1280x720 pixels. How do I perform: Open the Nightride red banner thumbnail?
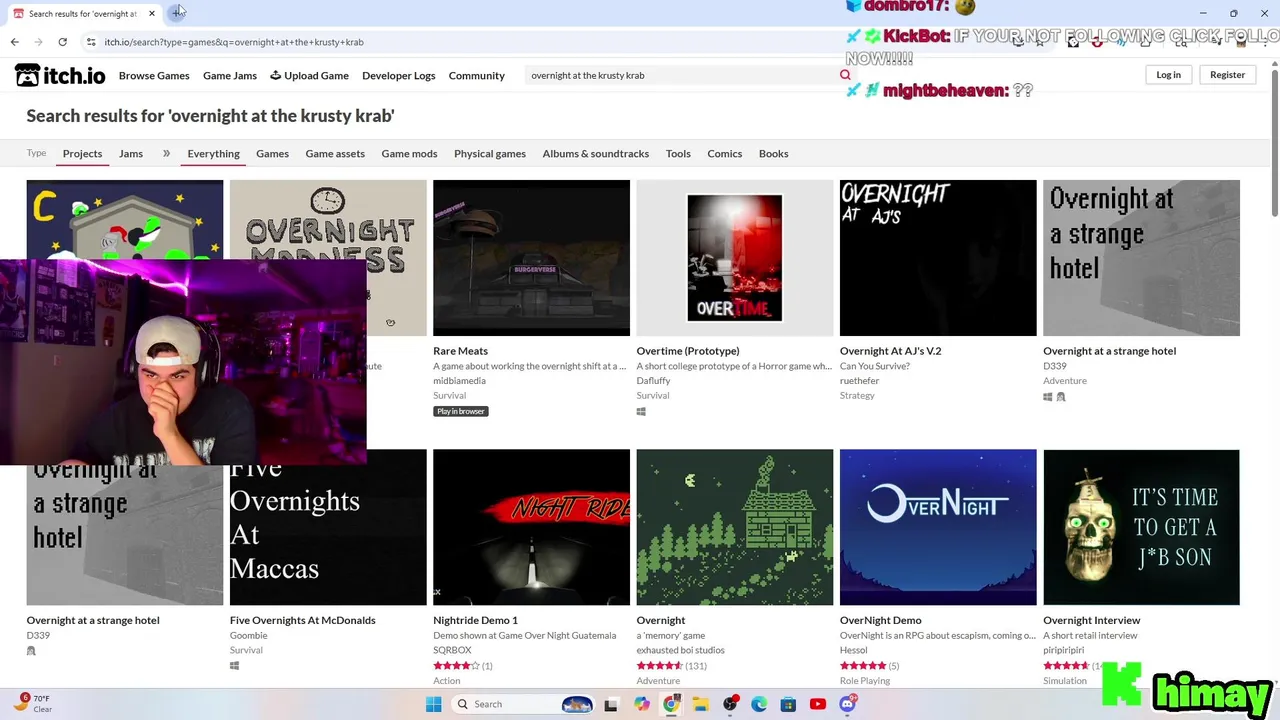pyautogui.click(x=532, y=527)
